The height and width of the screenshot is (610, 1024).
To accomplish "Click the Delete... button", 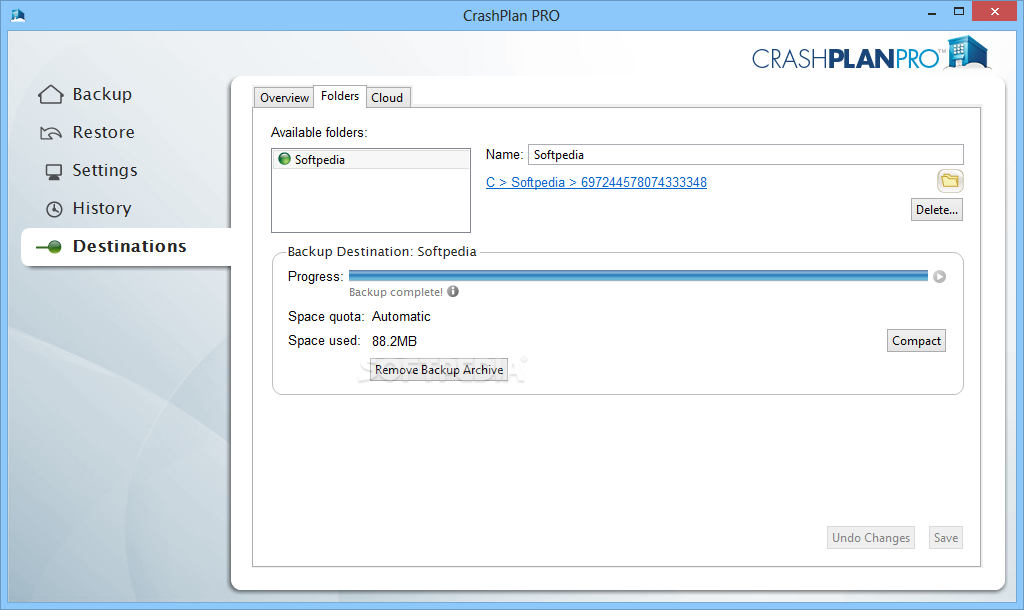I will point(936,210).
